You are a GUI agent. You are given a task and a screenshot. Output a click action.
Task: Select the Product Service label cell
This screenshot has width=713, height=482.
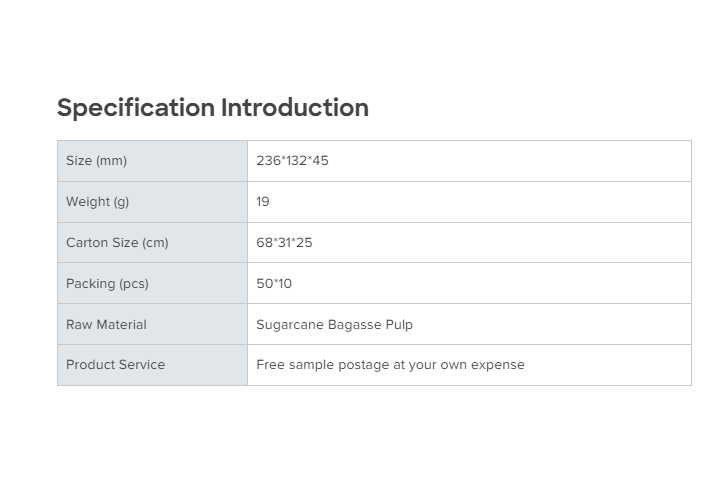coord(116,365)
